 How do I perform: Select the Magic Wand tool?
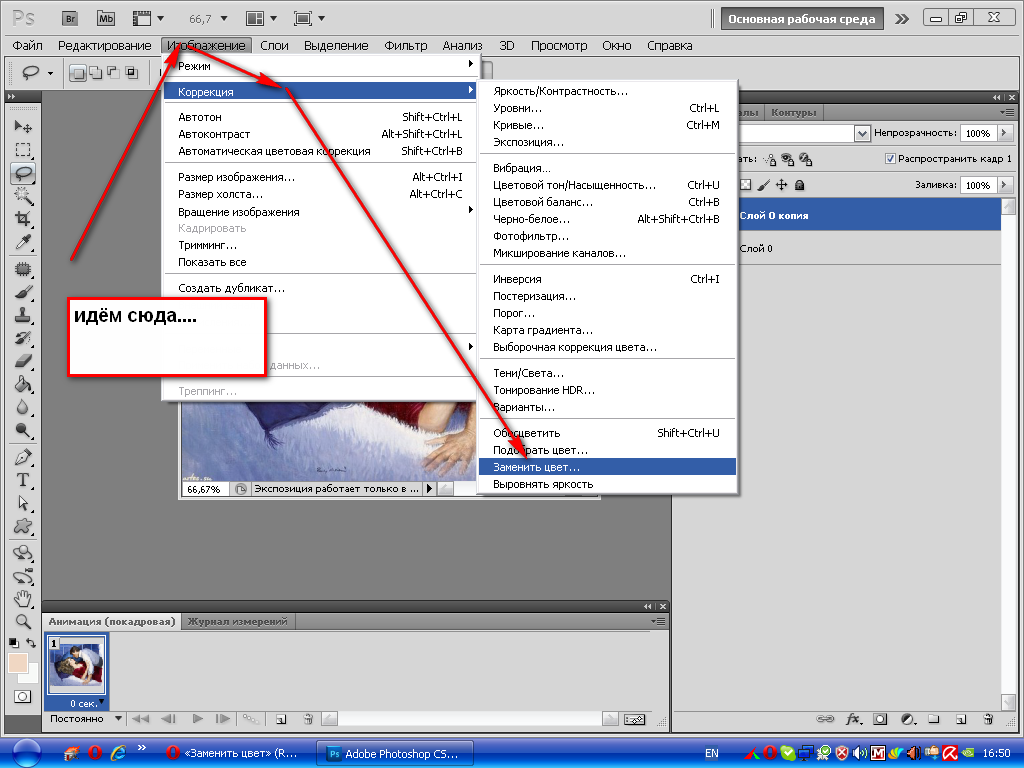[24, 195]
